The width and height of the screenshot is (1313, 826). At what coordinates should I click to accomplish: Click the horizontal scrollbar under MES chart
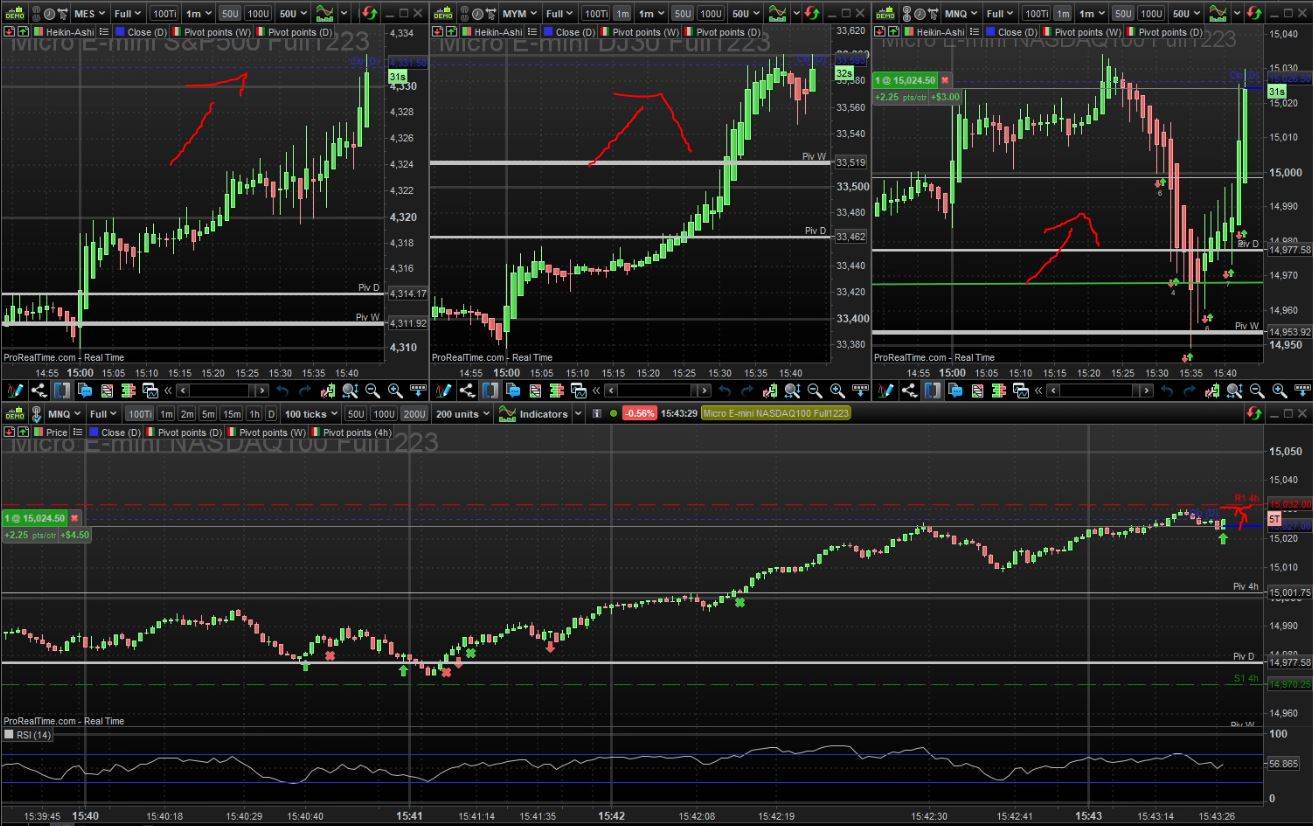pos(222,391)
